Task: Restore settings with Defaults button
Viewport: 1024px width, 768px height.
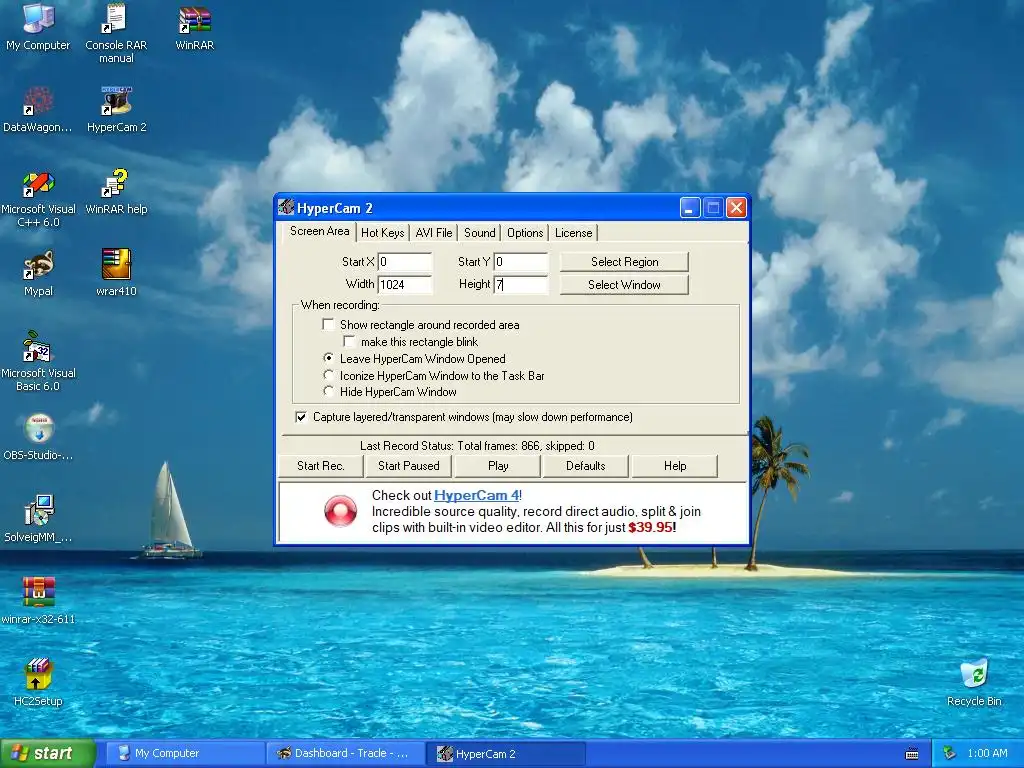Action: (586, 466)
